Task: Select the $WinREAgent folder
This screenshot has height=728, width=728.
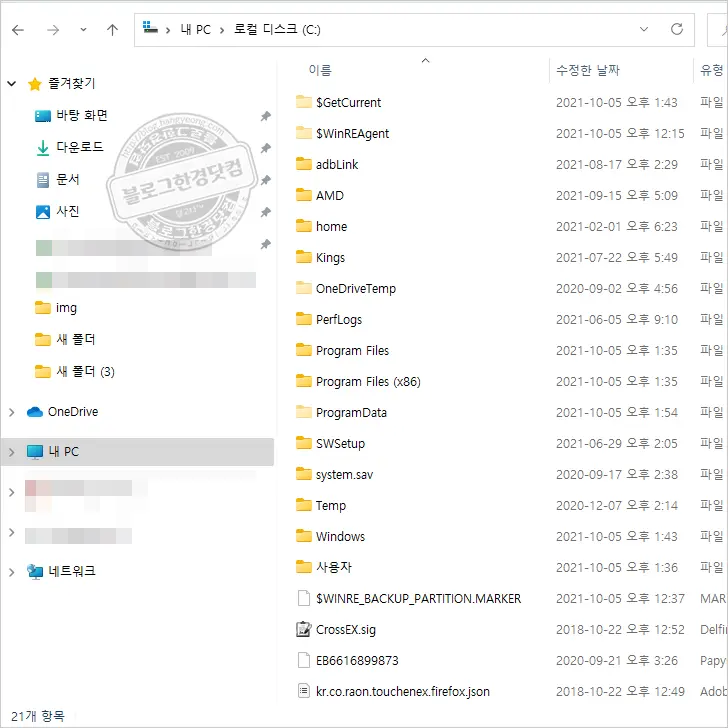Action: (342, 133)
